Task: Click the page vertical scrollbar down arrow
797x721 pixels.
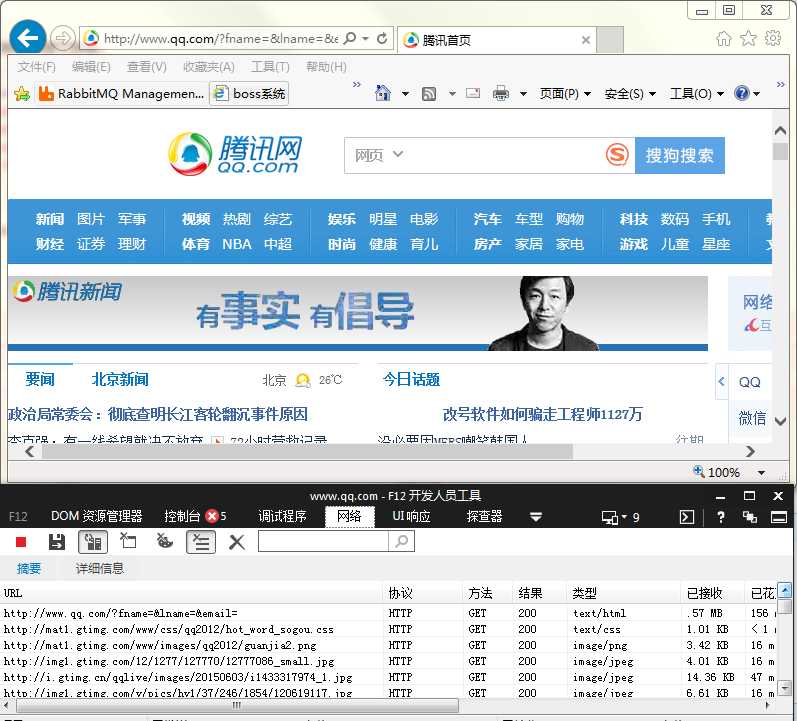Action: [x=780, y=422]
